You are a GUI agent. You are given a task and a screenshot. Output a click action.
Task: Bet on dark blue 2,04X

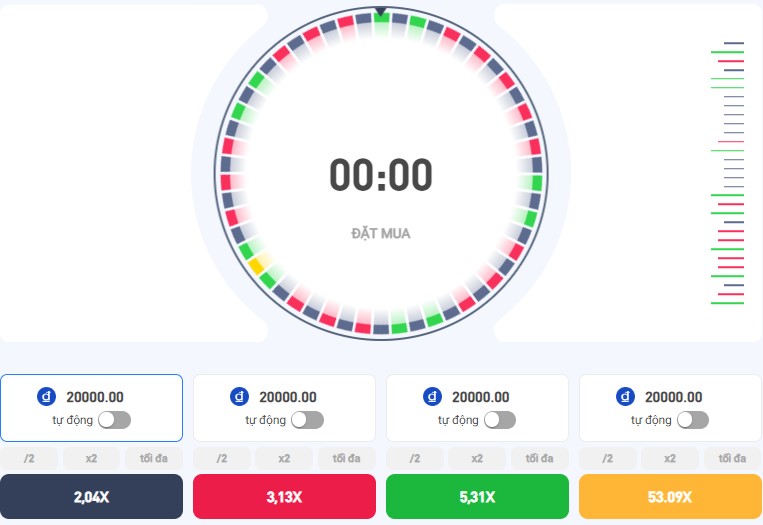click(91, 497)
